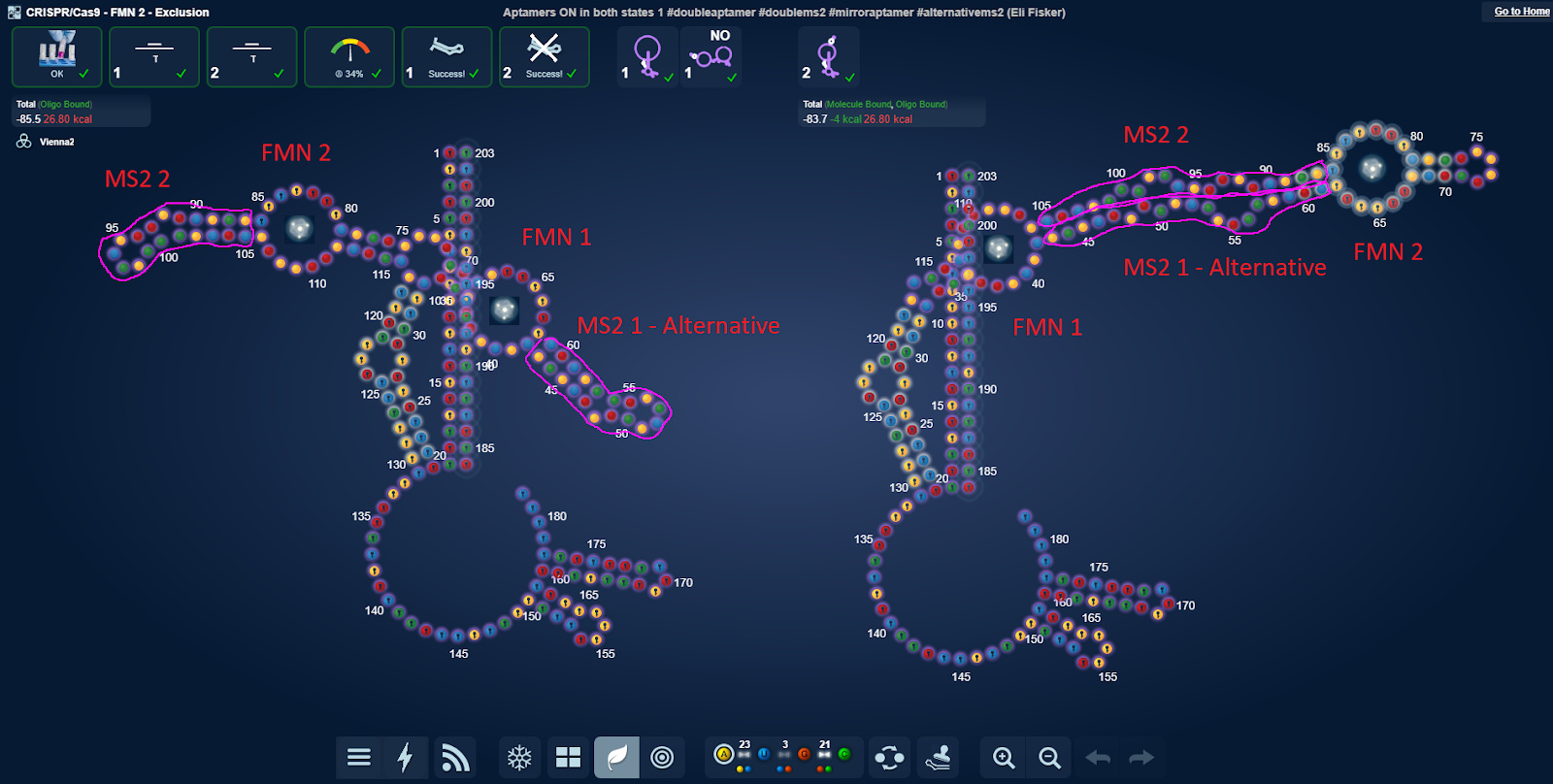Select the CRISPR/Cas9 OK constraint box
This screenshot has width=1553, height=784.
[x=57, y=57]
